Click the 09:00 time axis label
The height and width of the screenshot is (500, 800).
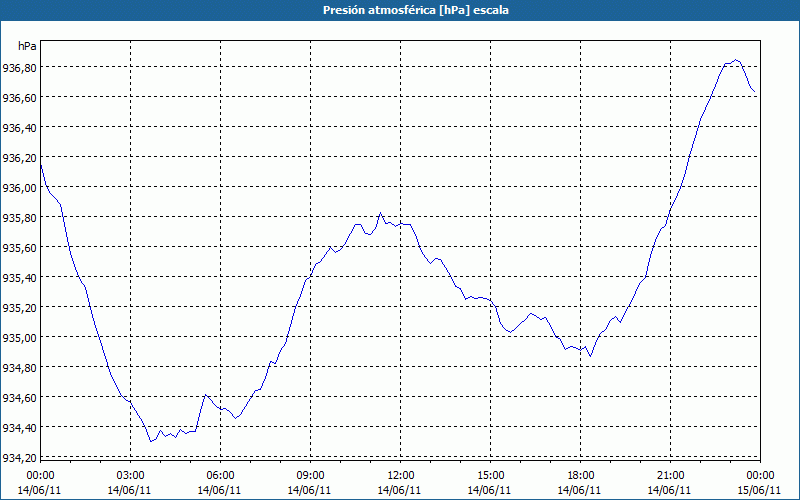click(310, 476)
